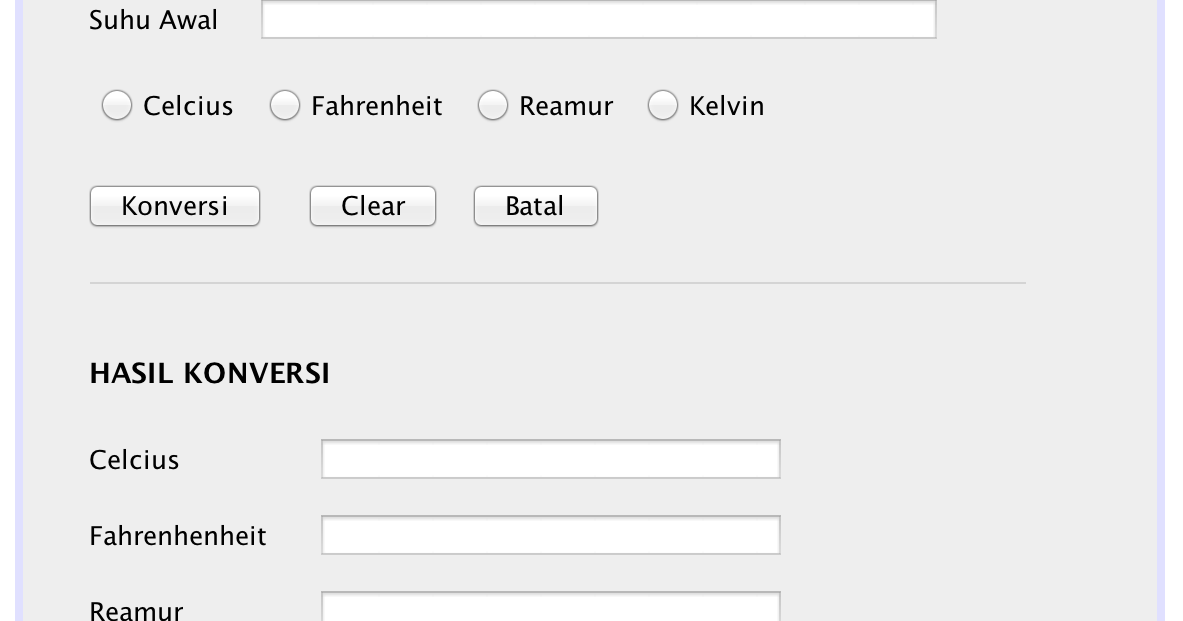Click the Fahrenhenheit result field

point(549,534)
